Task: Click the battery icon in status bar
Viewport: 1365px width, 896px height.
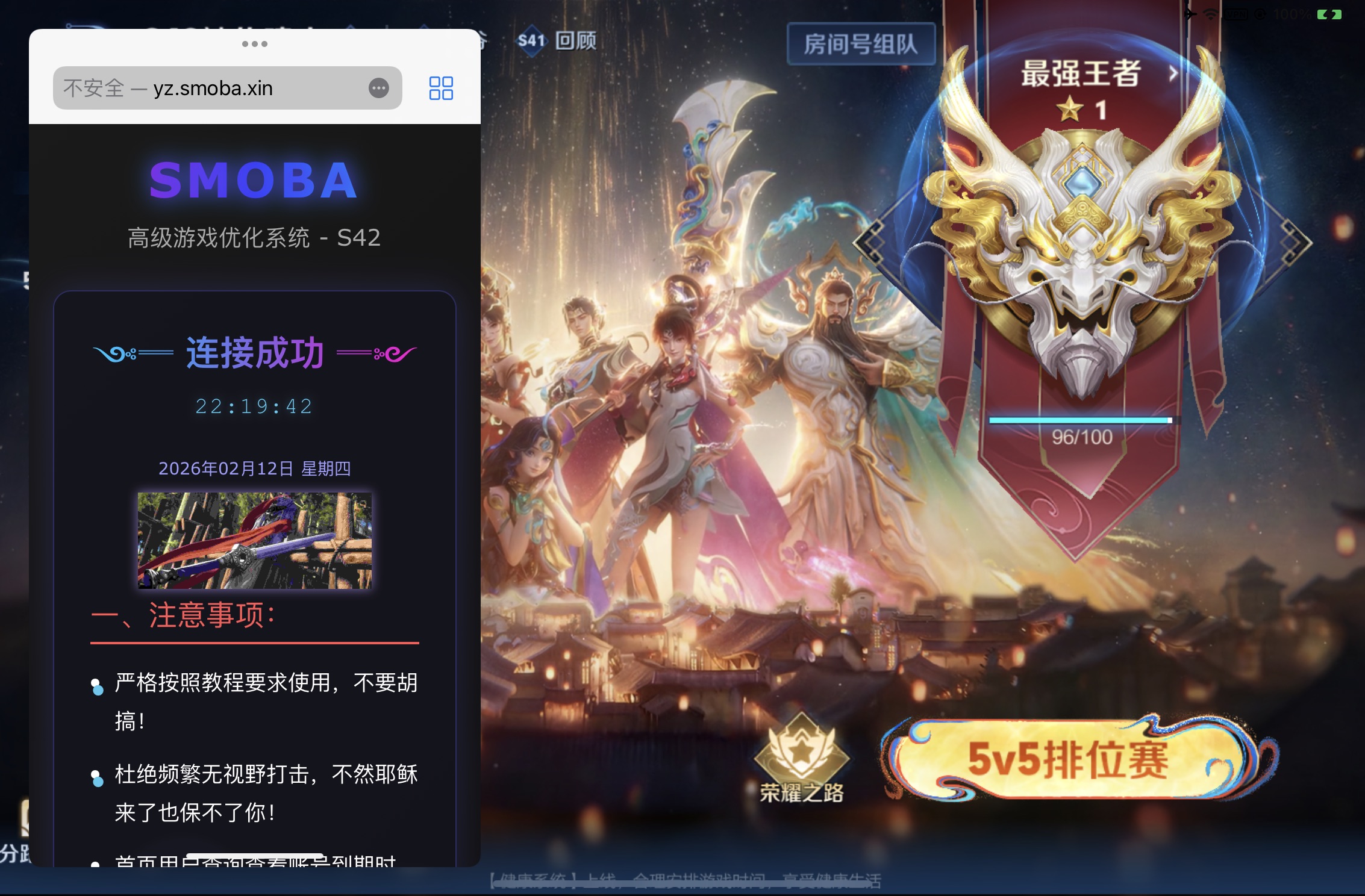Action: (x=1329, y=14)
